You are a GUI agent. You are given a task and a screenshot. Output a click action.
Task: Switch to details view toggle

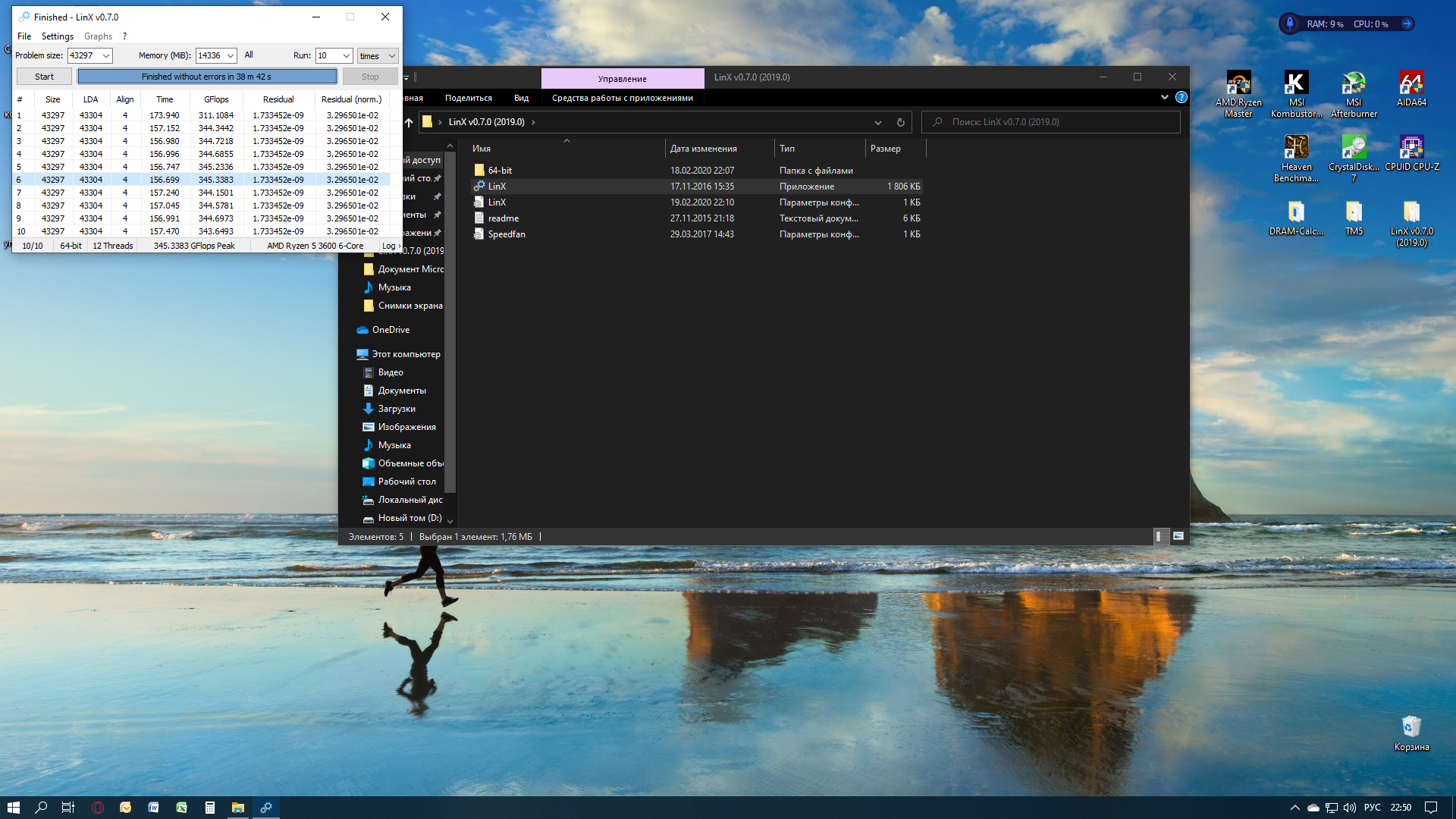pos(1158,536)
